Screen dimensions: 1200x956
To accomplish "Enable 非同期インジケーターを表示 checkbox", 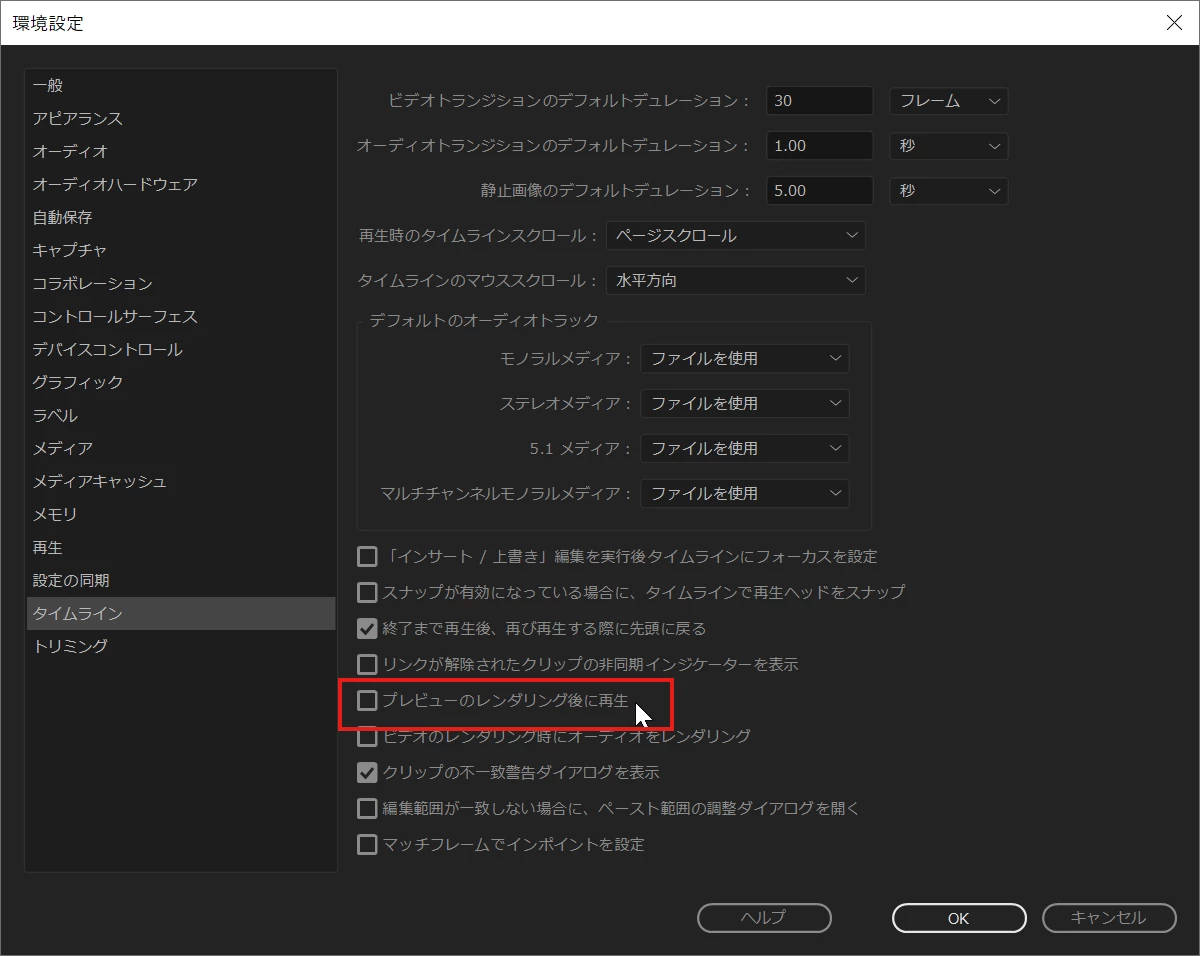I will [x=367, y=664].
